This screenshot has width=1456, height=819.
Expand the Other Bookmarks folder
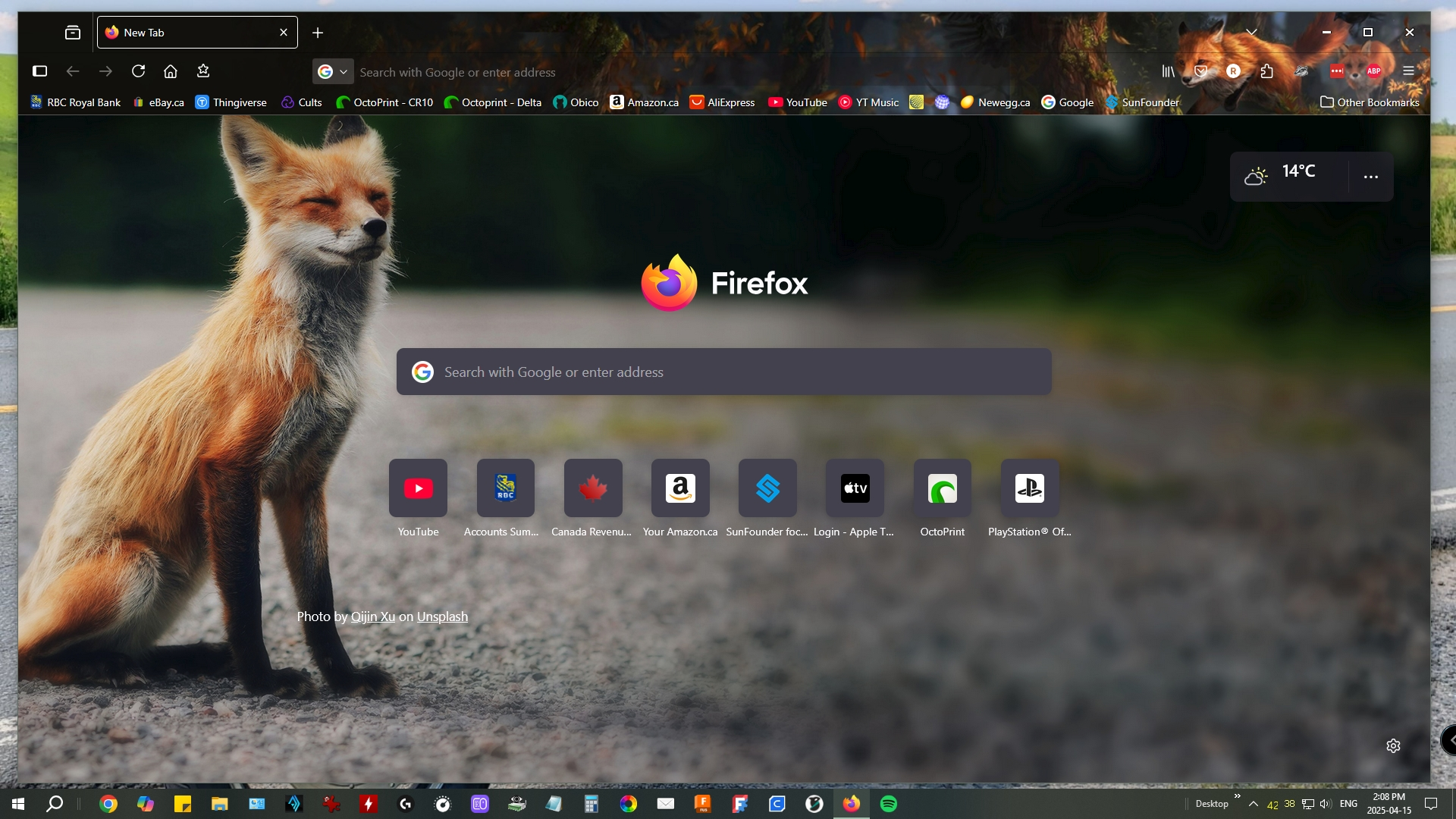pos(1370,102)
